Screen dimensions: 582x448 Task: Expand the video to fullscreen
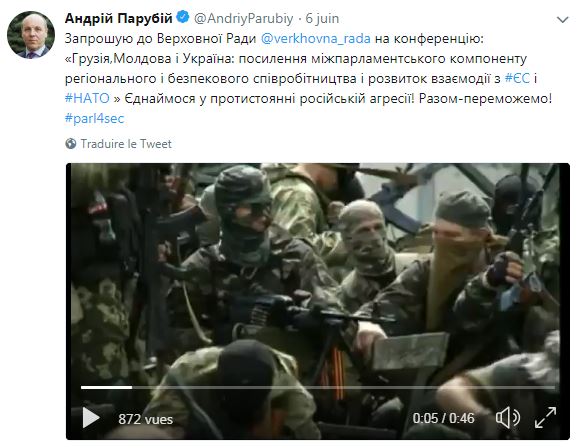(x=545, y=418)
